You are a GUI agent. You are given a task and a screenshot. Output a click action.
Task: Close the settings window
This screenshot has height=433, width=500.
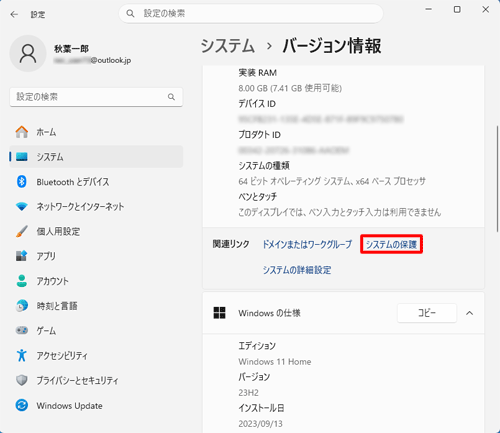pos(486,9)
